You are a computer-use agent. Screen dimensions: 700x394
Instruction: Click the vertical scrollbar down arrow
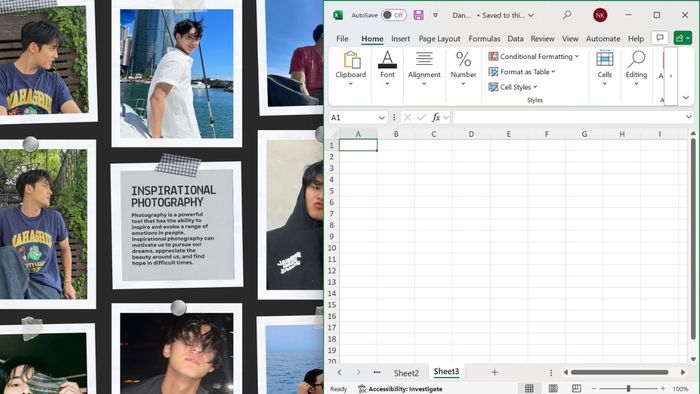[693, 359]
